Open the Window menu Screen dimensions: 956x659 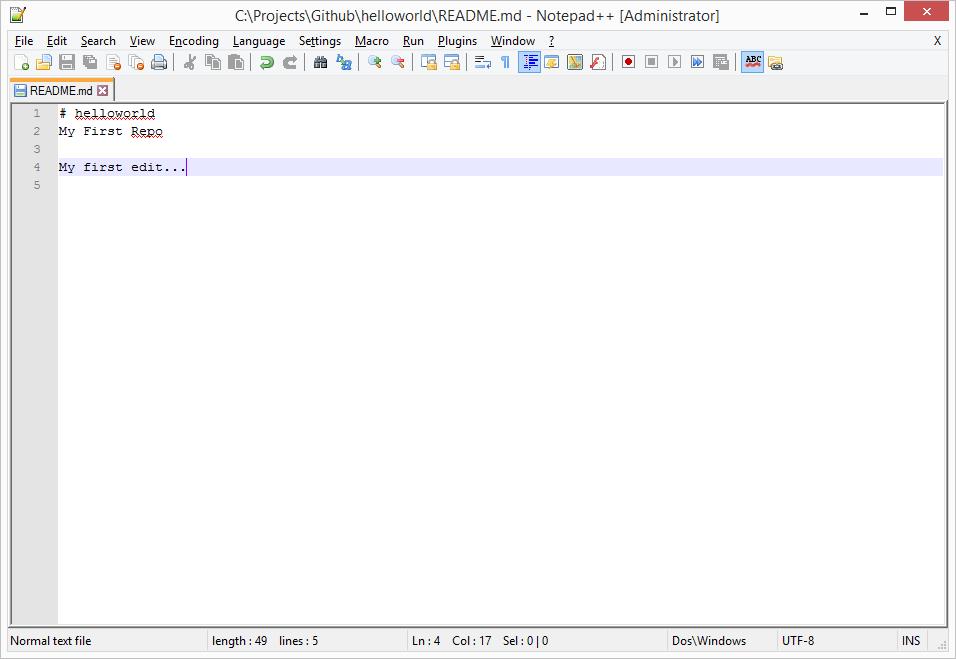[513, 41]
